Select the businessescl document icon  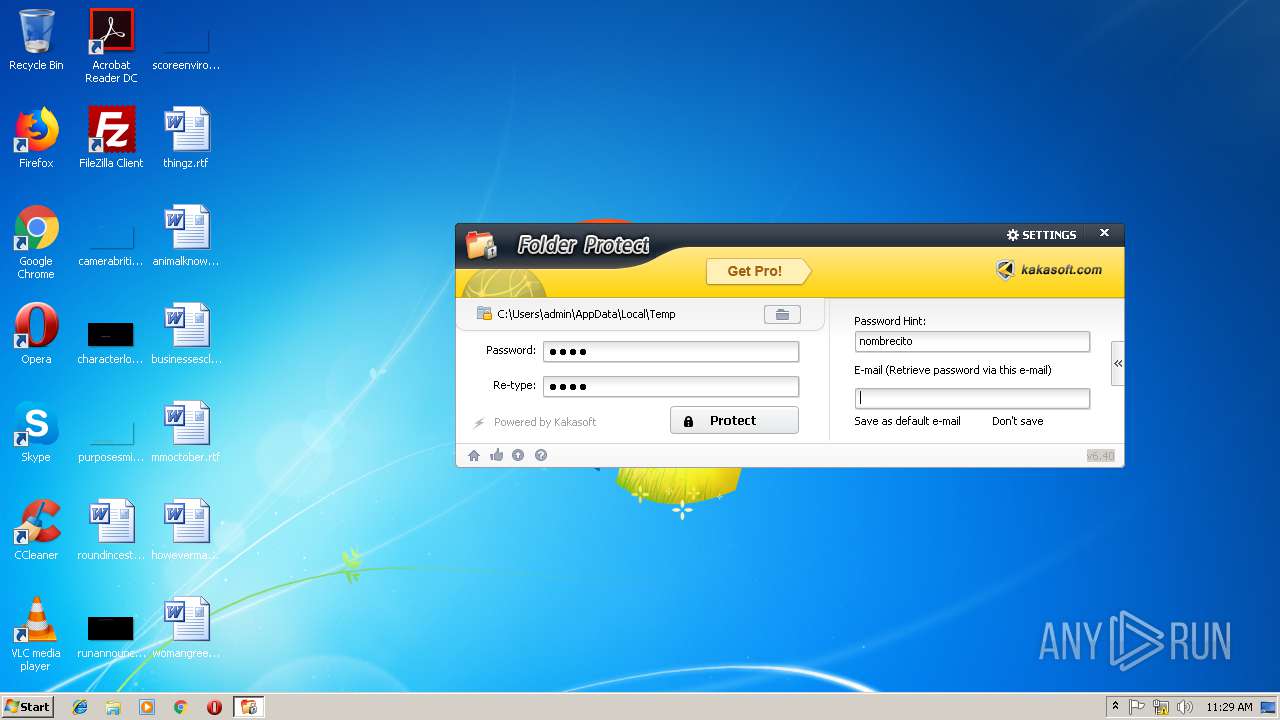[x=186, y=334]
